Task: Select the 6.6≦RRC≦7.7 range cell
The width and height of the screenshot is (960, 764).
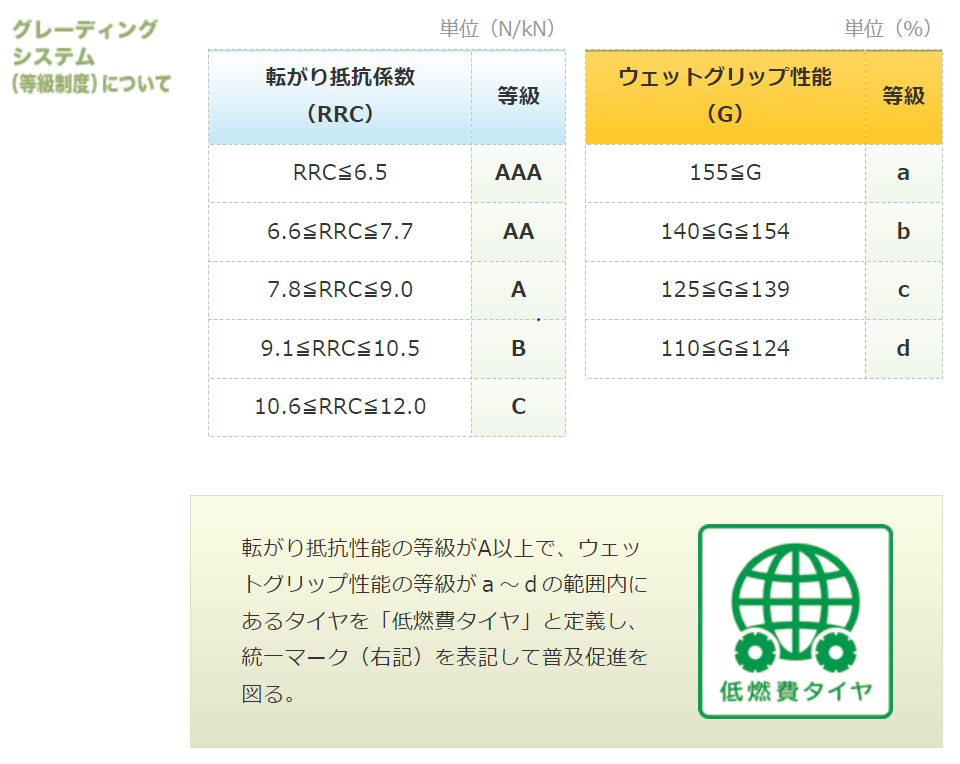Action: [x=340, y=232]
